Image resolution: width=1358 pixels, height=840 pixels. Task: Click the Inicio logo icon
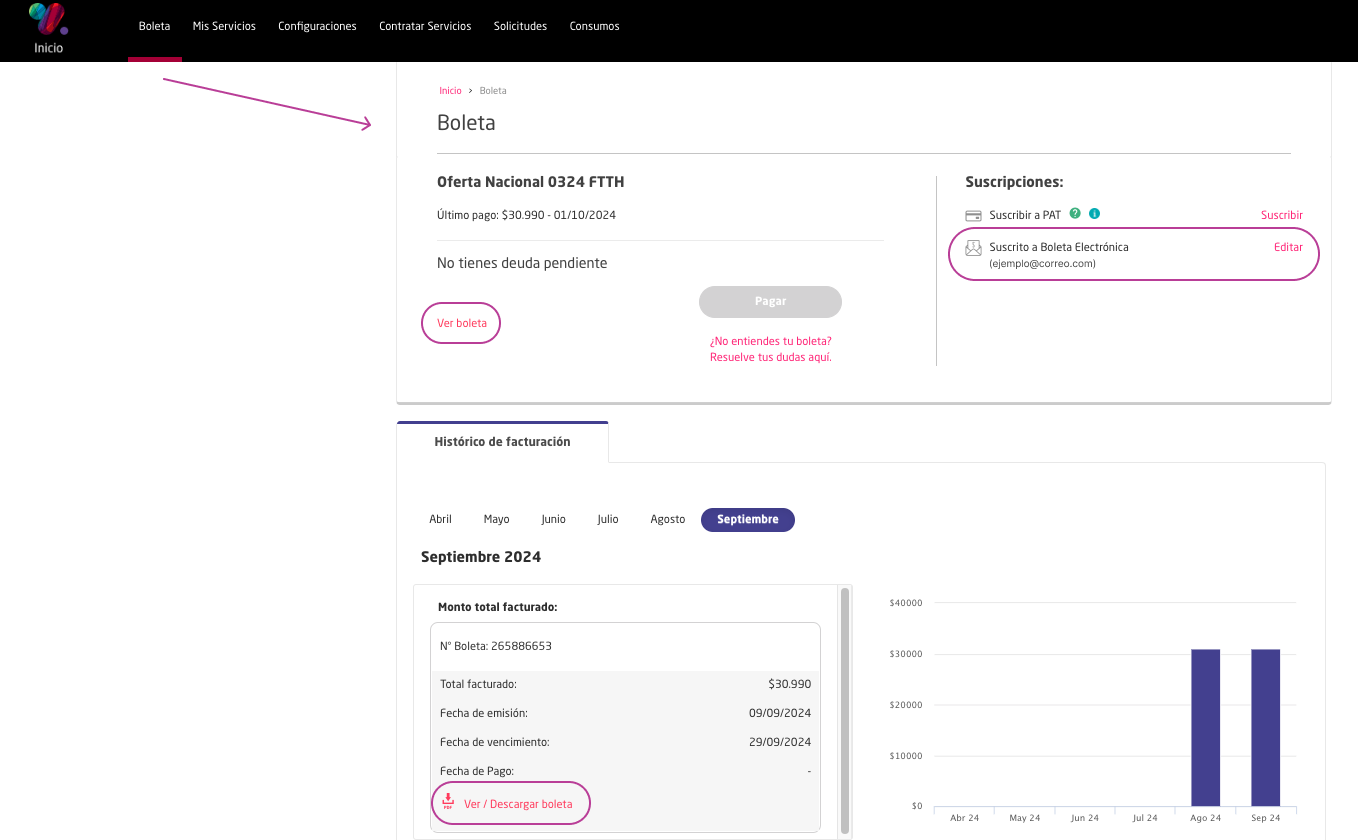pos(47,20)
